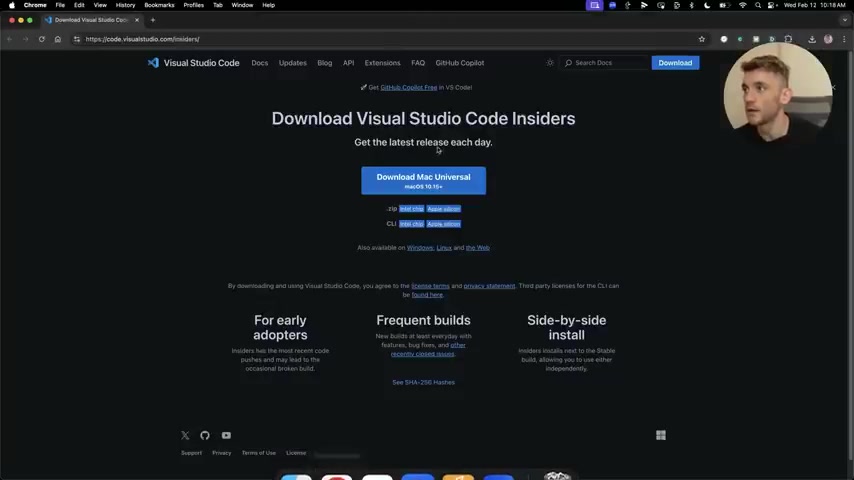854x480 pixels.
Task: Open the History menu in menu bar
Action: tap(125, 5)
